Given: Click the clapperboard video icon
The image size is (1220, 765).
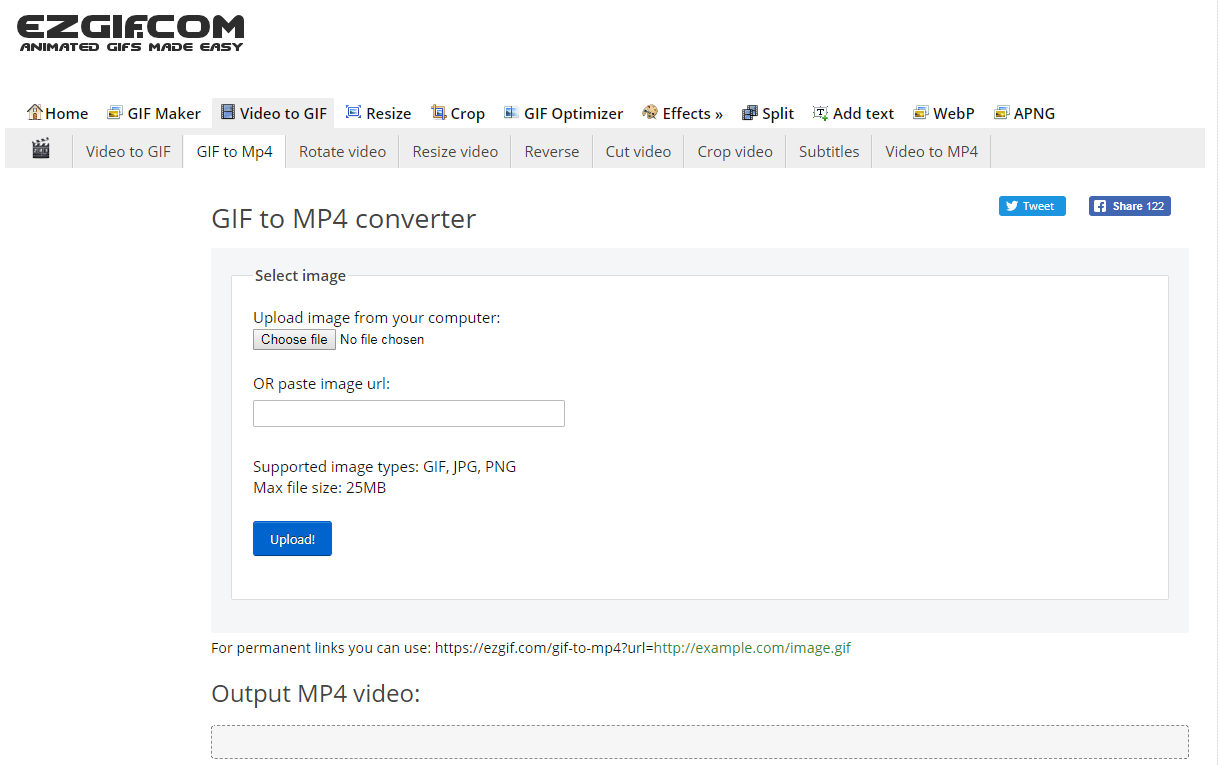Looking at the screenshot, I should [41, 150].
